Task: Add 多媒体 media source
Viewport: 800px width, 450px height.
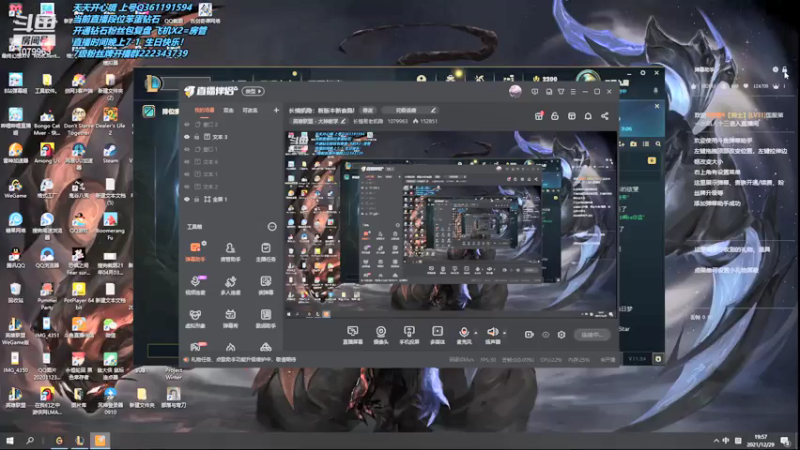Action: (x=437, y=335)
